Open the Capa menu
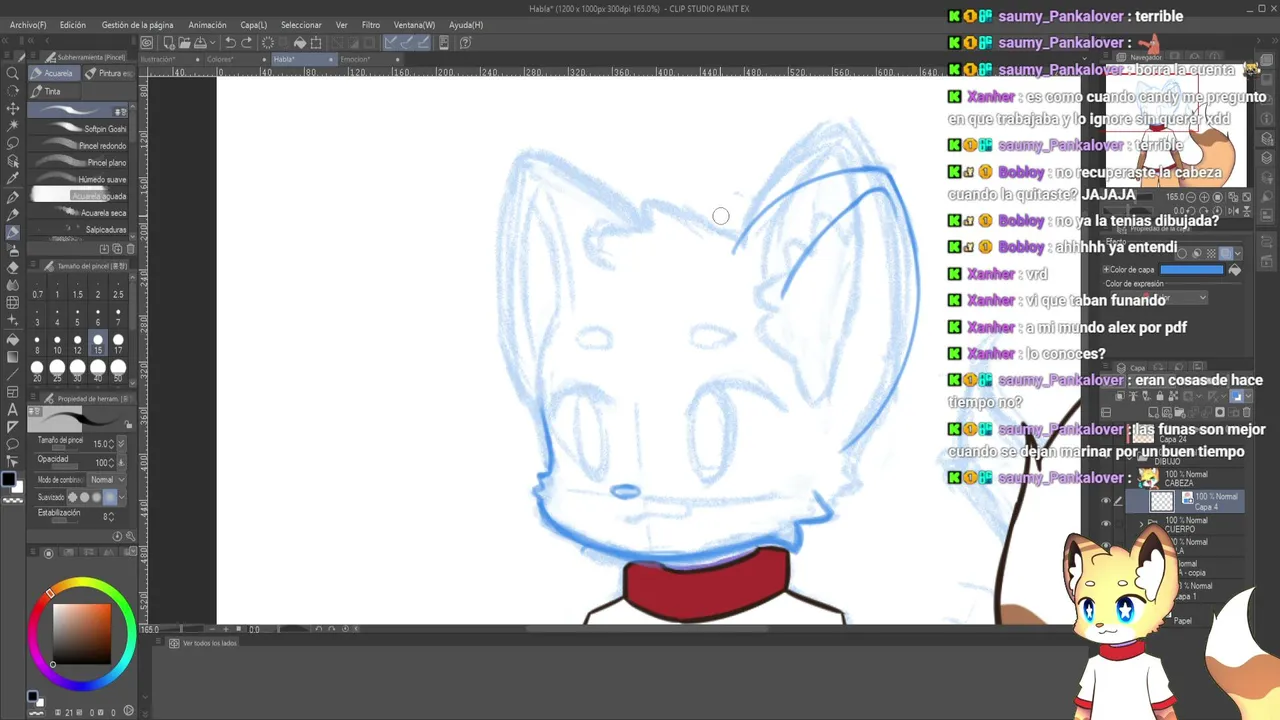Screen dimensions: 1280x720 [x=254, y=25]
